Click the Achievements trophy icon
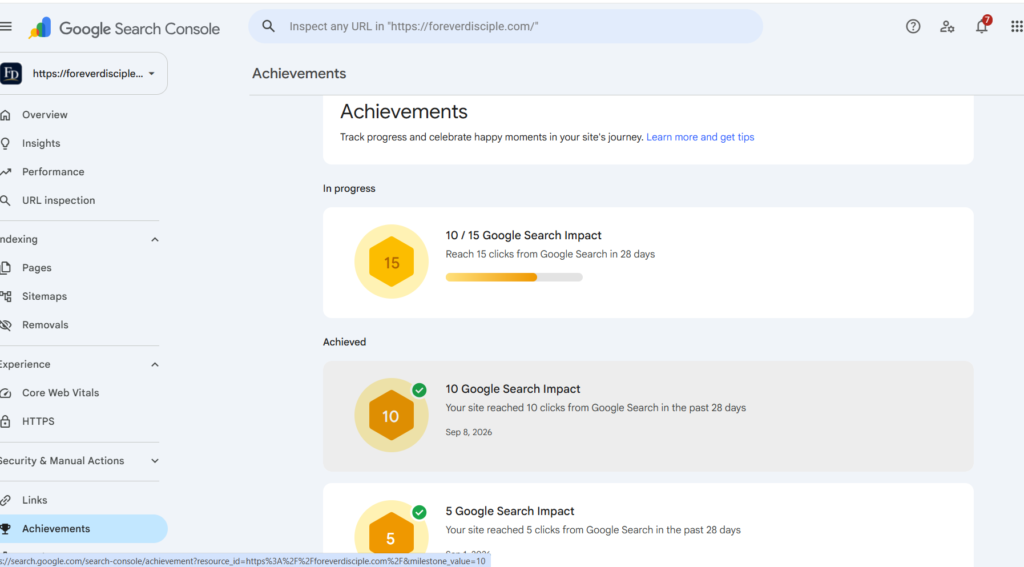The height and width of the screenshot is (567, 1024). (6, 528)
